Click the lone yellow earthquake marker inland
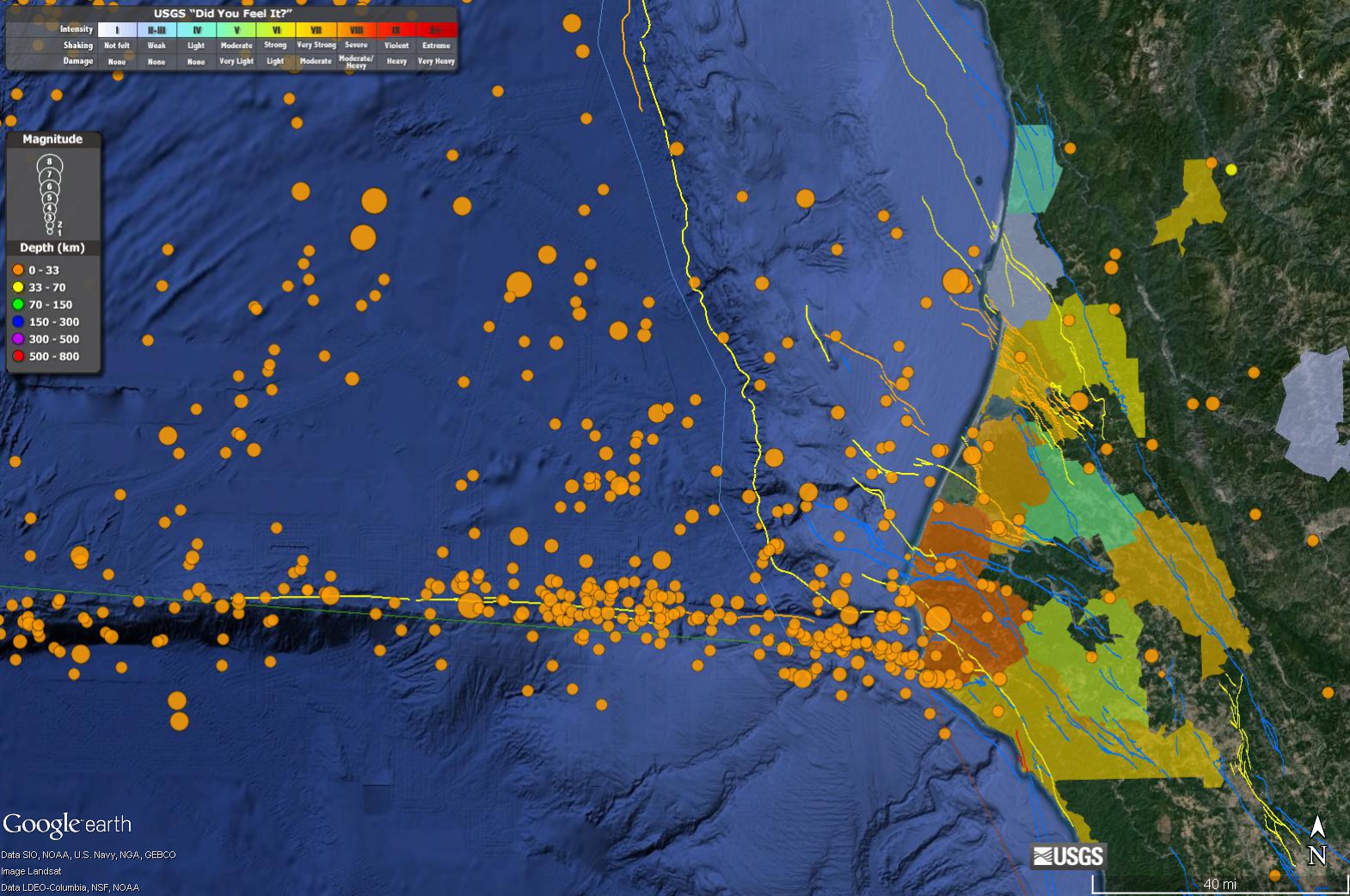This screenshot has height=896, width=1350. (1230, 169)
